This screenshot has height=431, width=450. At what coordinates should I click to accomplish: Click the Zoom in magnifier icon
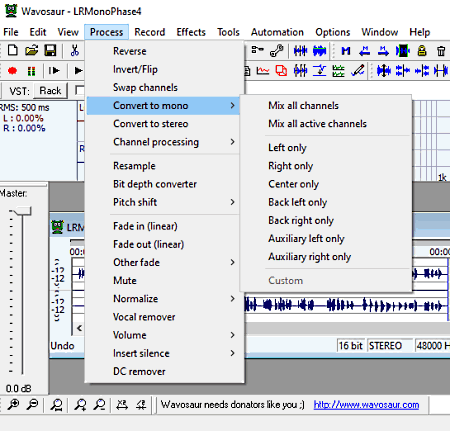[13, 404]
